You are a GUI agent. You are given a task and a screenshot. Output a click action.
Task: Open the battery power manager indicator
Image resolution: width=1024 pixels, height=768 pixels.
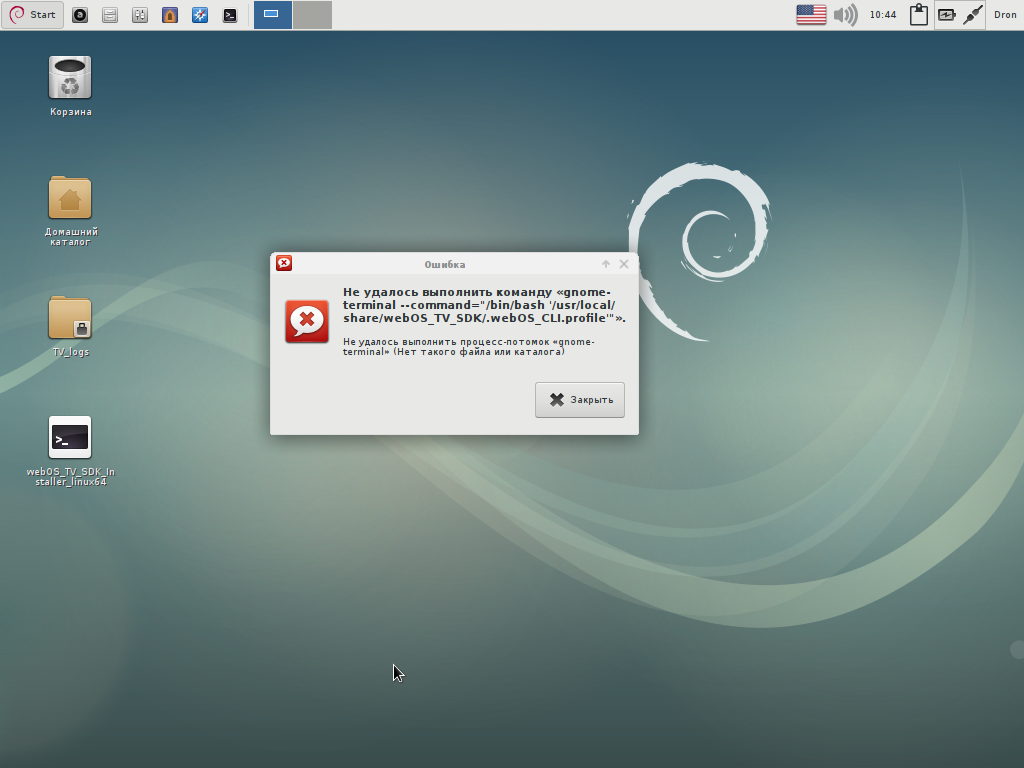[946, 15]
